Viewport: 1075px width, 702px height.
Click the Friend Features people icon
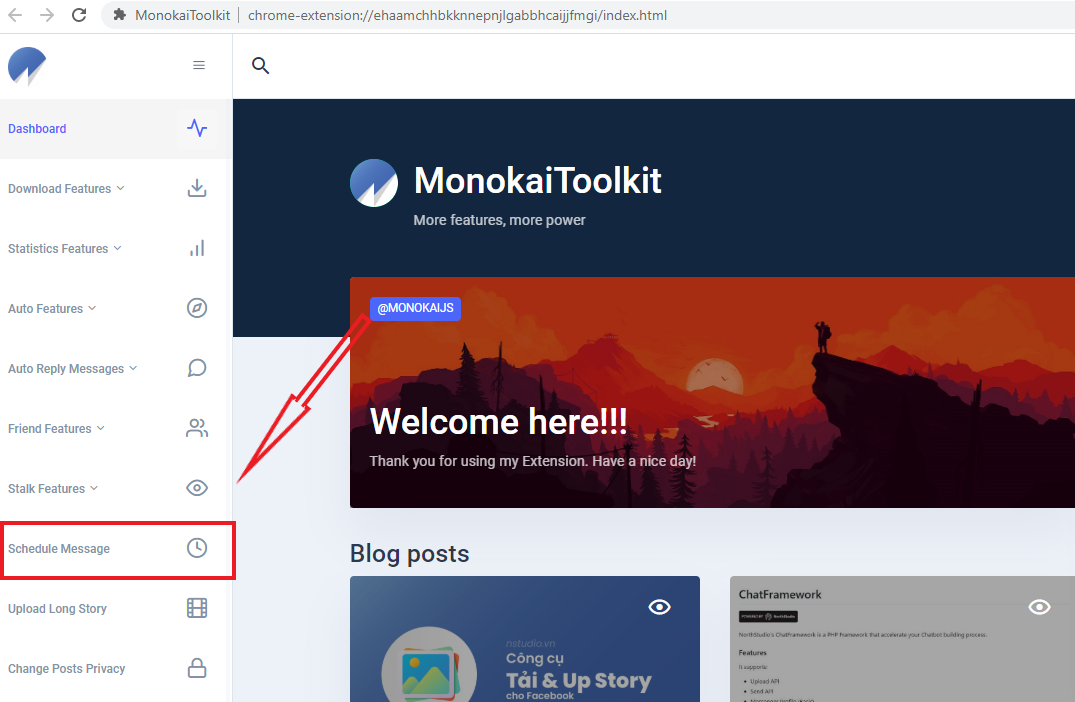[x=197, y=428]
